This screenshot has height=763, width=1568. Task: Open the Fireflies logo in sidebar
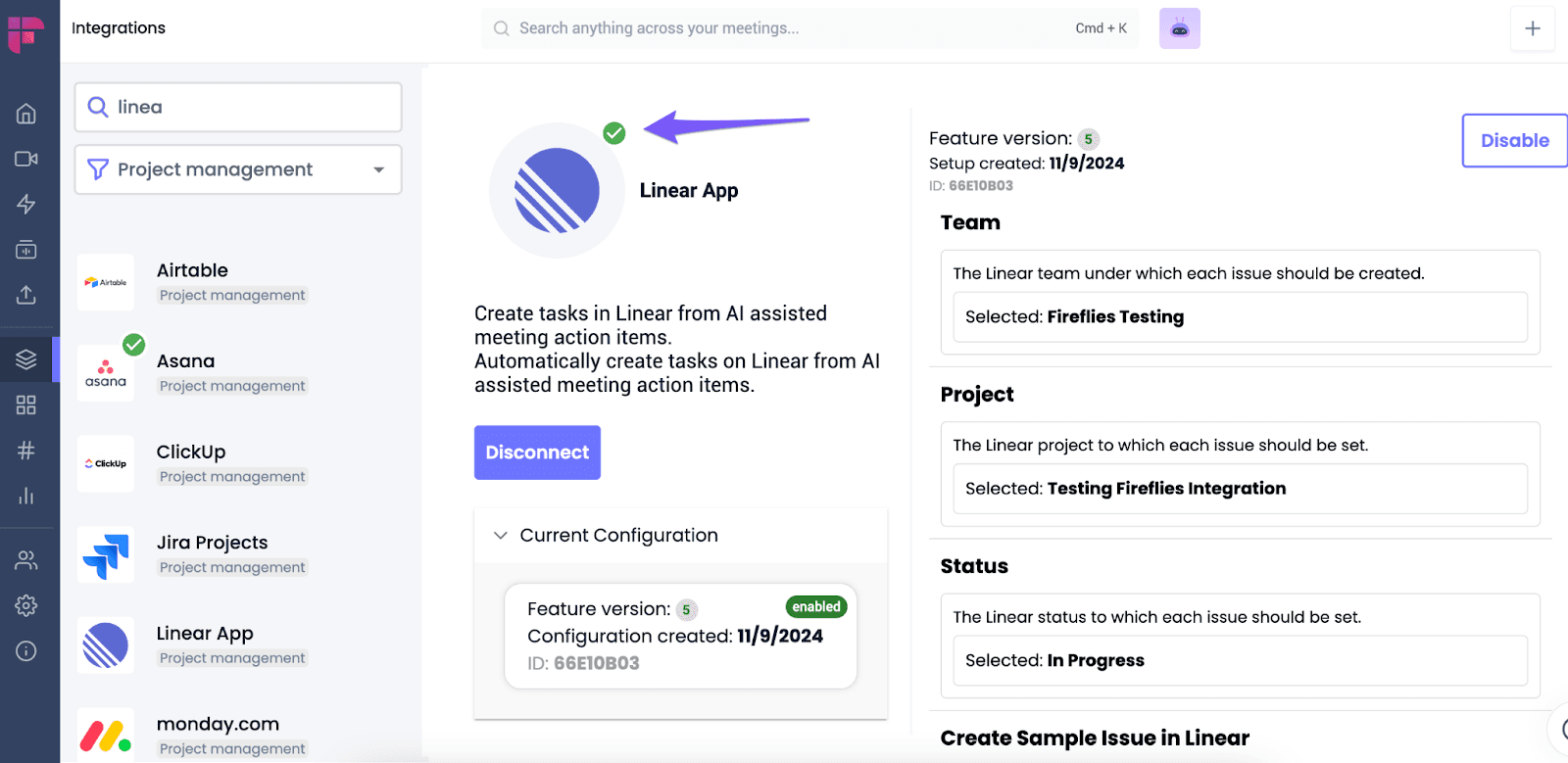coord(26,33)
